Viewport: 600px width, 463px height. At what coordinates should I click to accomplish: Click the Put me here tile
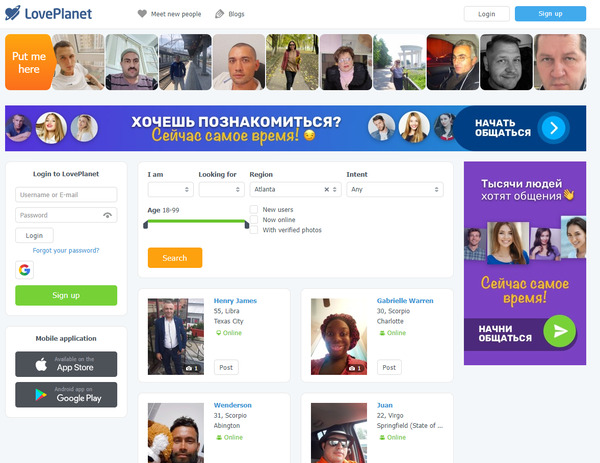click(x=28, y=62)
